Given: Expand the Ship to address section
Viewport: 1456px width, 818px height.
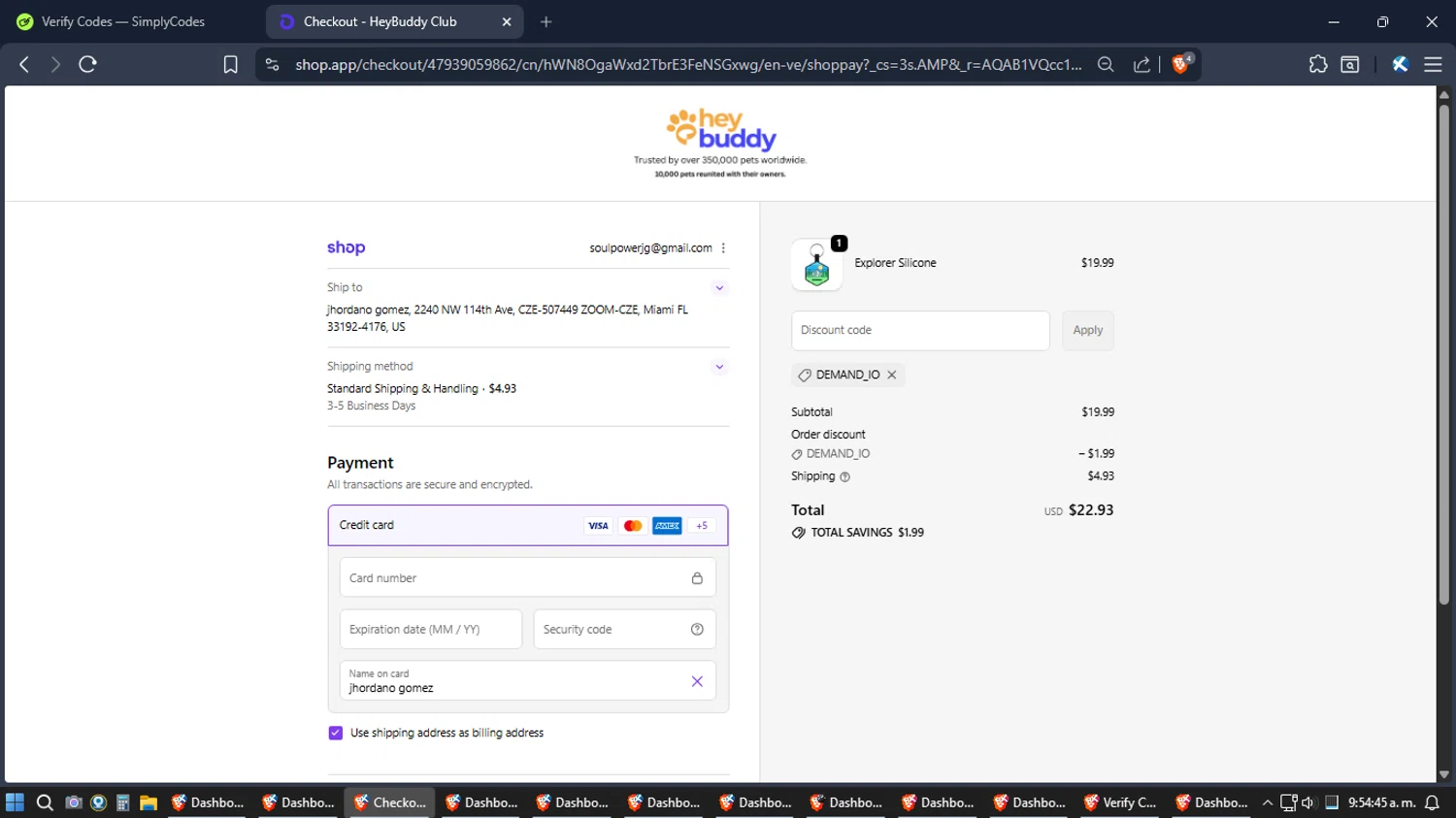Looking at the screenshot, I should click(x=719, y=288).
